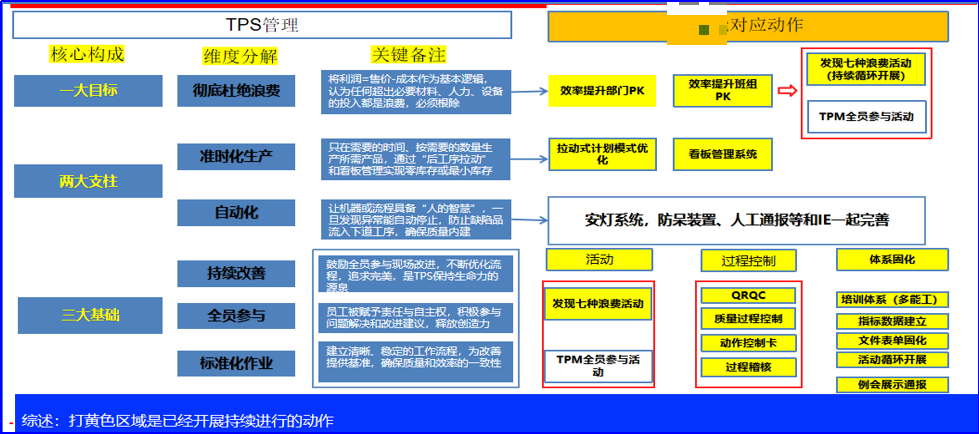Select the 对应动作 orange header bar

coord(747,26)
